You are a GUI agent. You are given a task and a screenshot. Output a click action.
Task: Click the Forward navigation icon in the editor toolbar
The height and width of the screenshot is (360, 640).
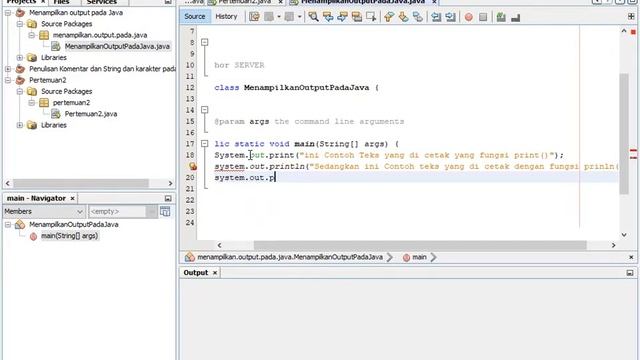[289, 17]
